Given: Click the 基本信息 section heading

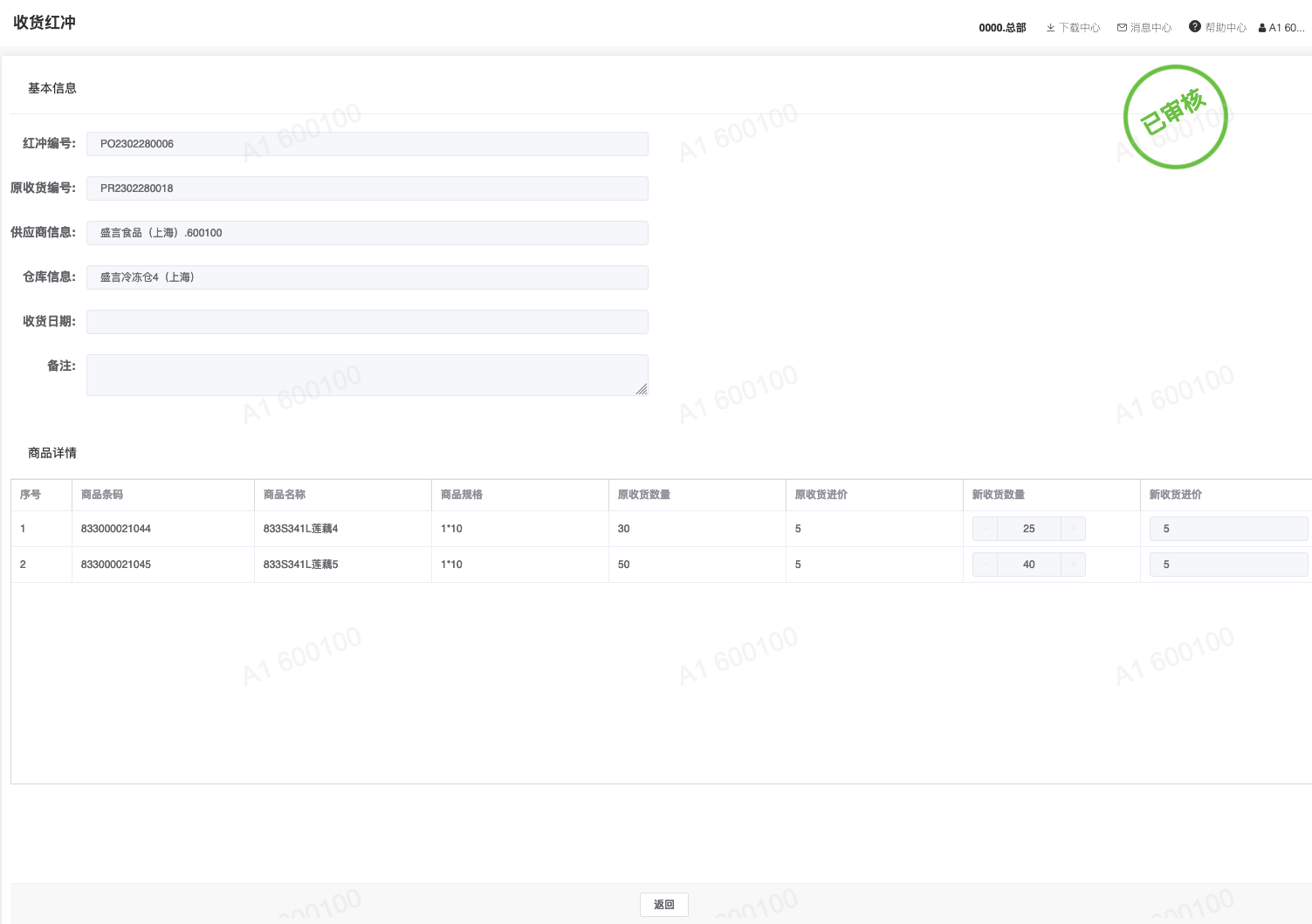Looking at the screenshot, I should (52, 88).
